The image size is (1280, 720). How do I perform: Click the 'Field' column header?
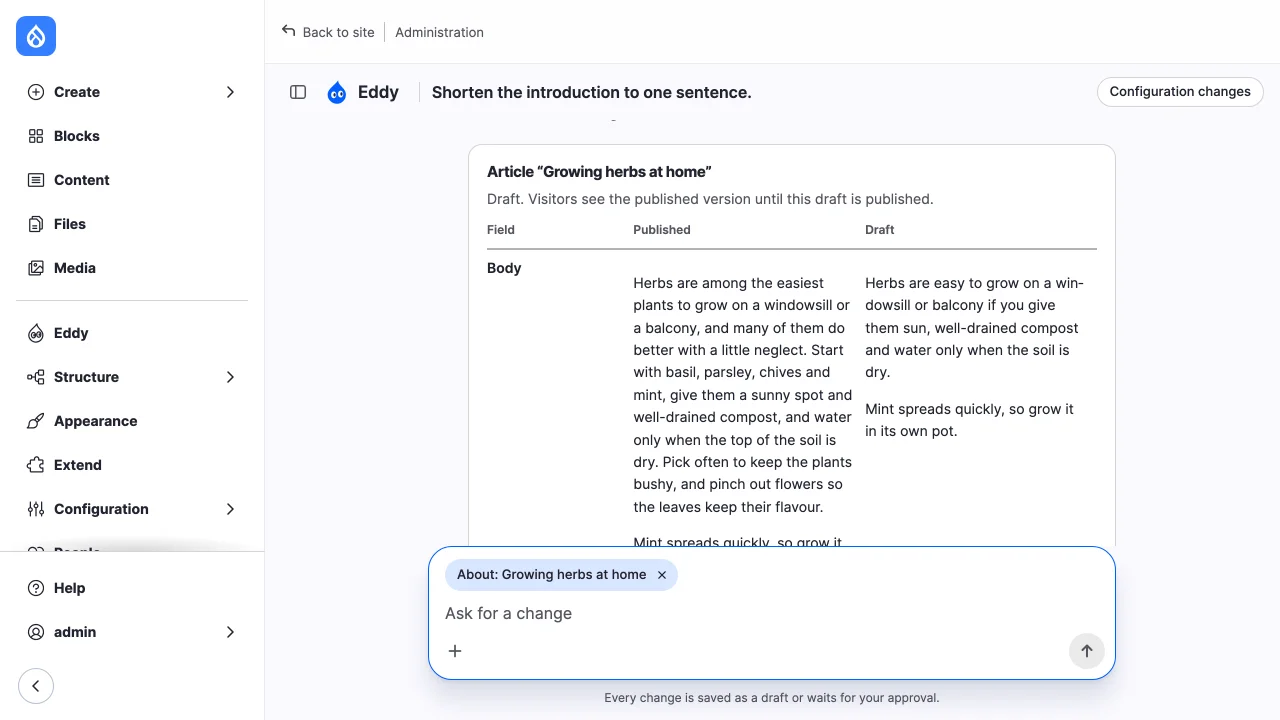click(x=501, y=230)
